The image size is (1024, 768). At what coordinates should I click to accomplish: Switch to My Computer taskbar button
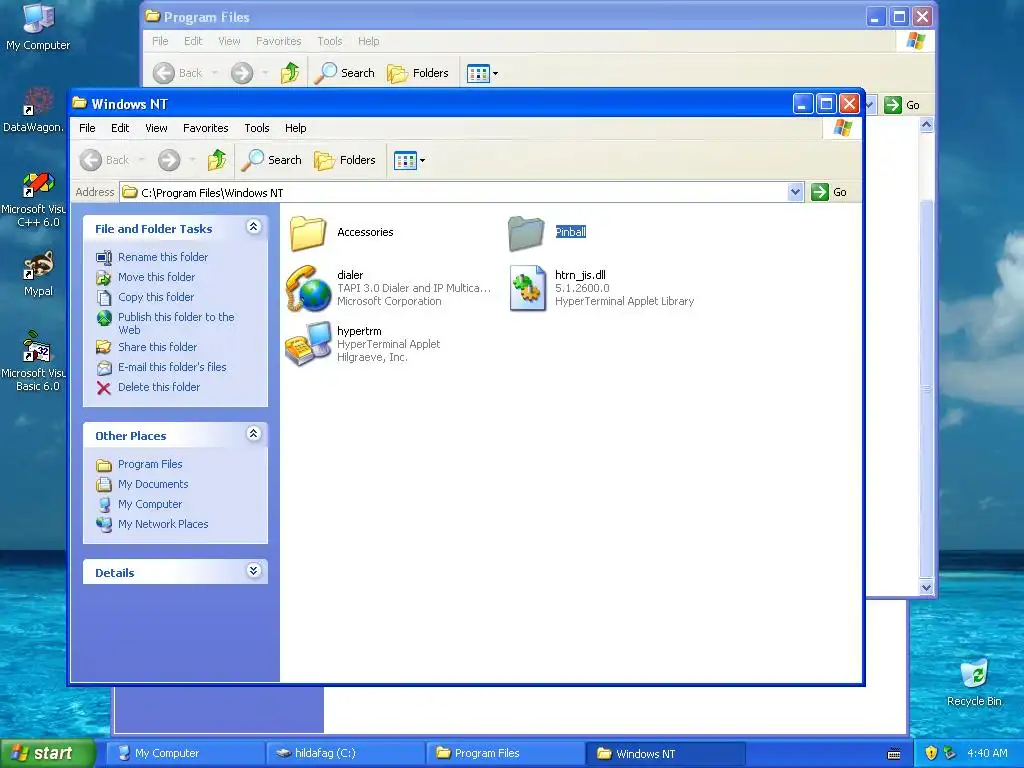point(185,754)
